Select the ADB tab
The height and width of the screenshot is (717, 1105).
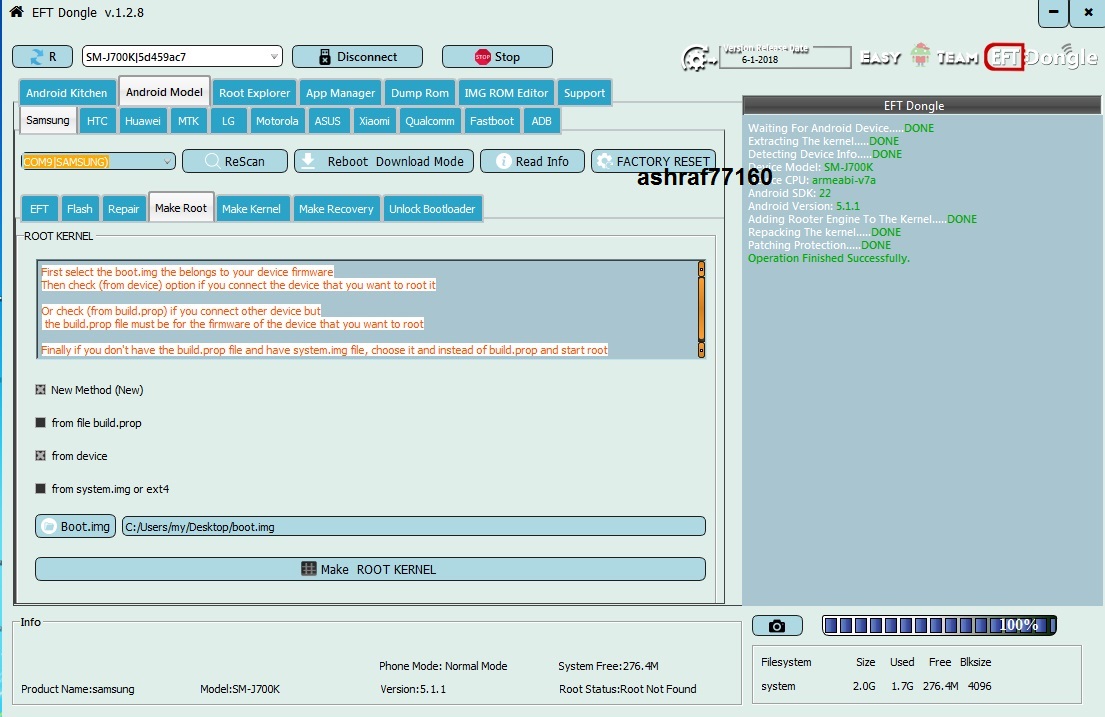541,121
